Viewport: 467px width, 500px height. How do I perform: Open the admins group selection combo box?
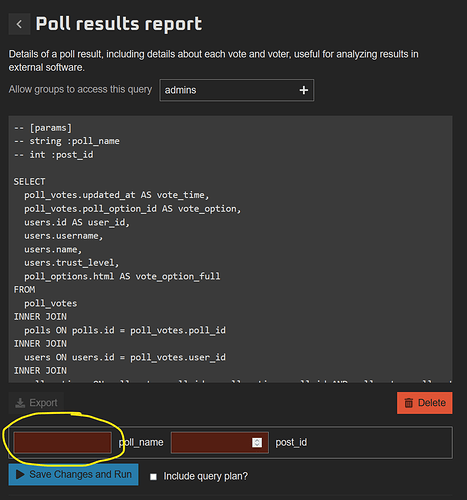[237, 90]
